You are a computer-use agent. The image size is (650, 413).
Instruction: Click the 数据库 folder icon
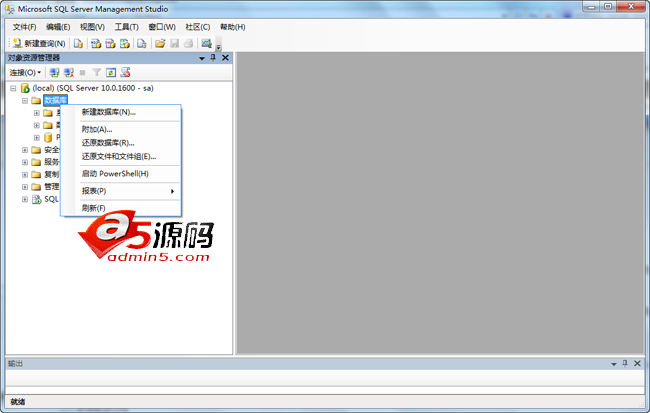tap(36, 101)
